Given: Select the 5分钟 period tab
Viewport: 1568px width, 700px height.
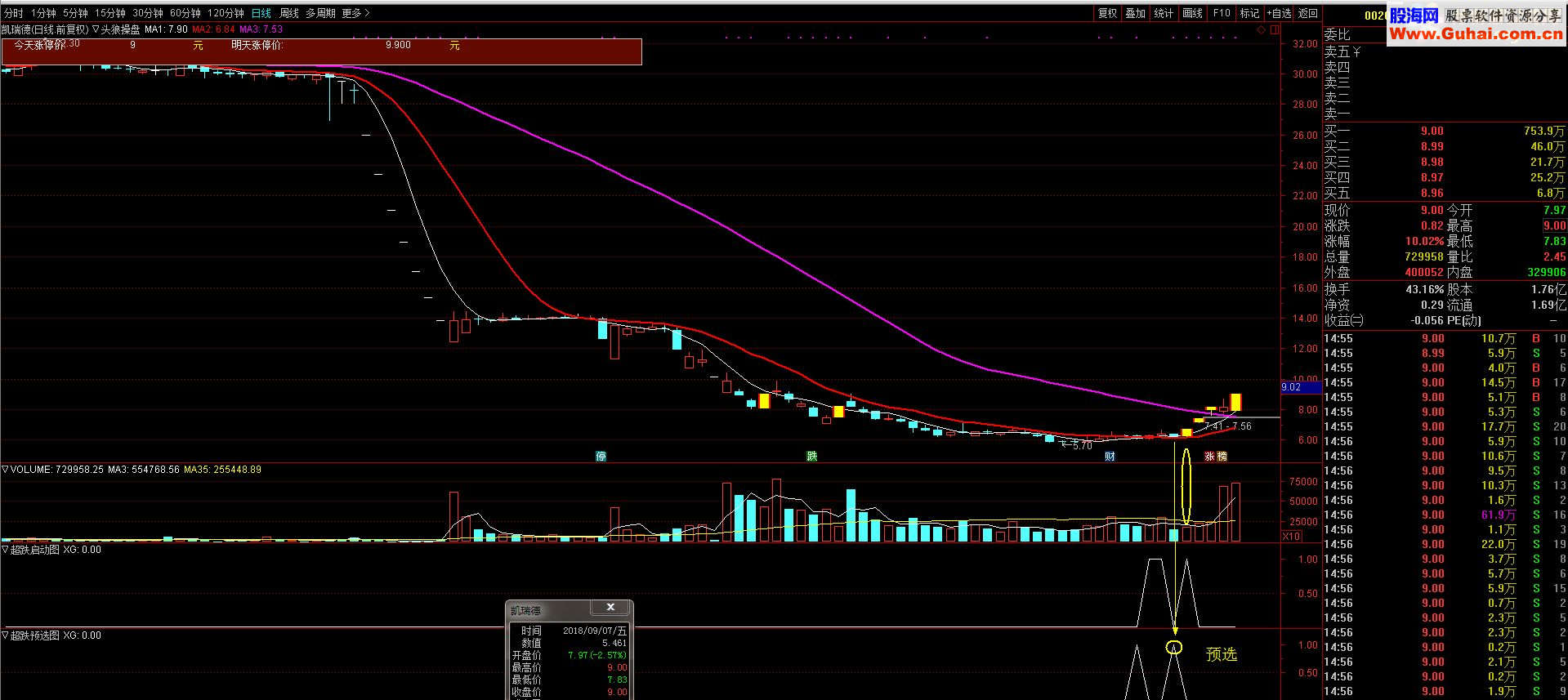Looking at the screenshot, I should (x=75, y=13).
